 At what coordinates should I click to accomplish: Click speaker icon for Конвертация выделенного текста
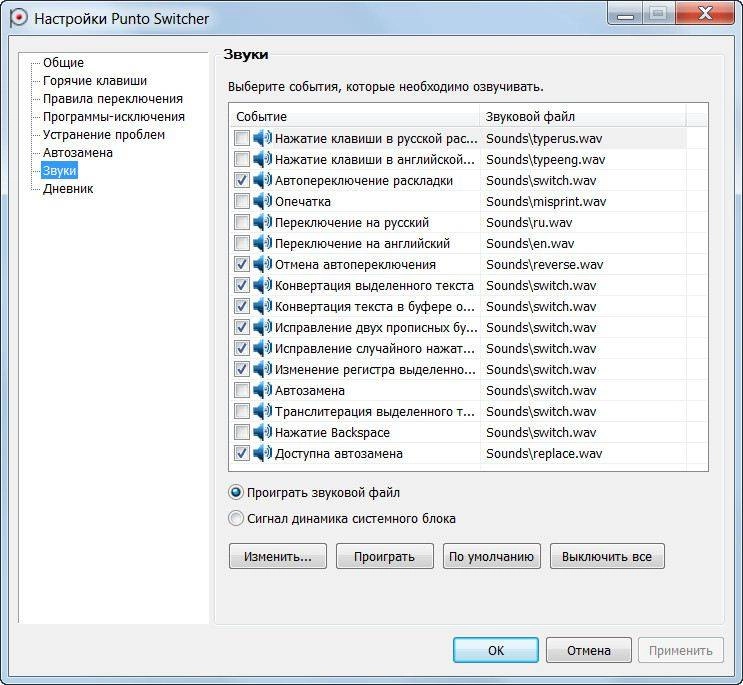click(263, 285)
